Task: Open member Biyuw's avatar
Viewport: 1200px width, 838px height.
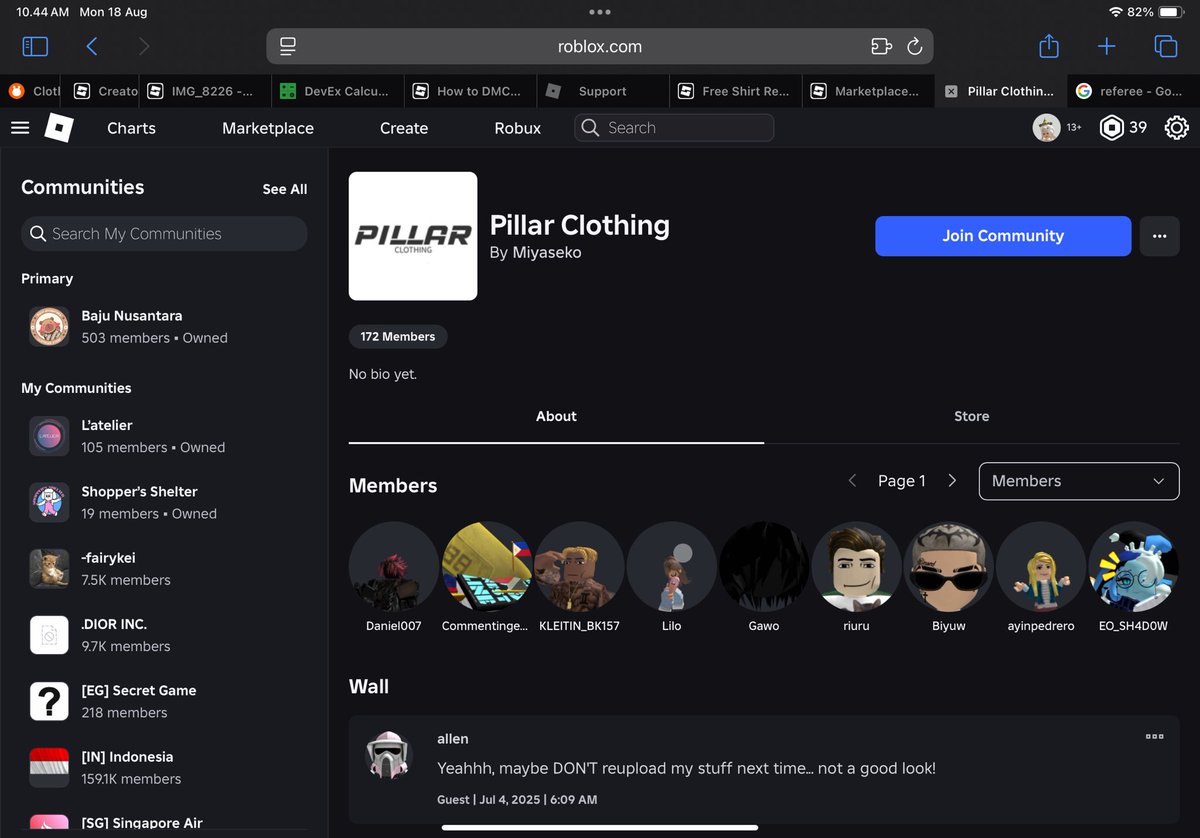Action: [949, 566]
